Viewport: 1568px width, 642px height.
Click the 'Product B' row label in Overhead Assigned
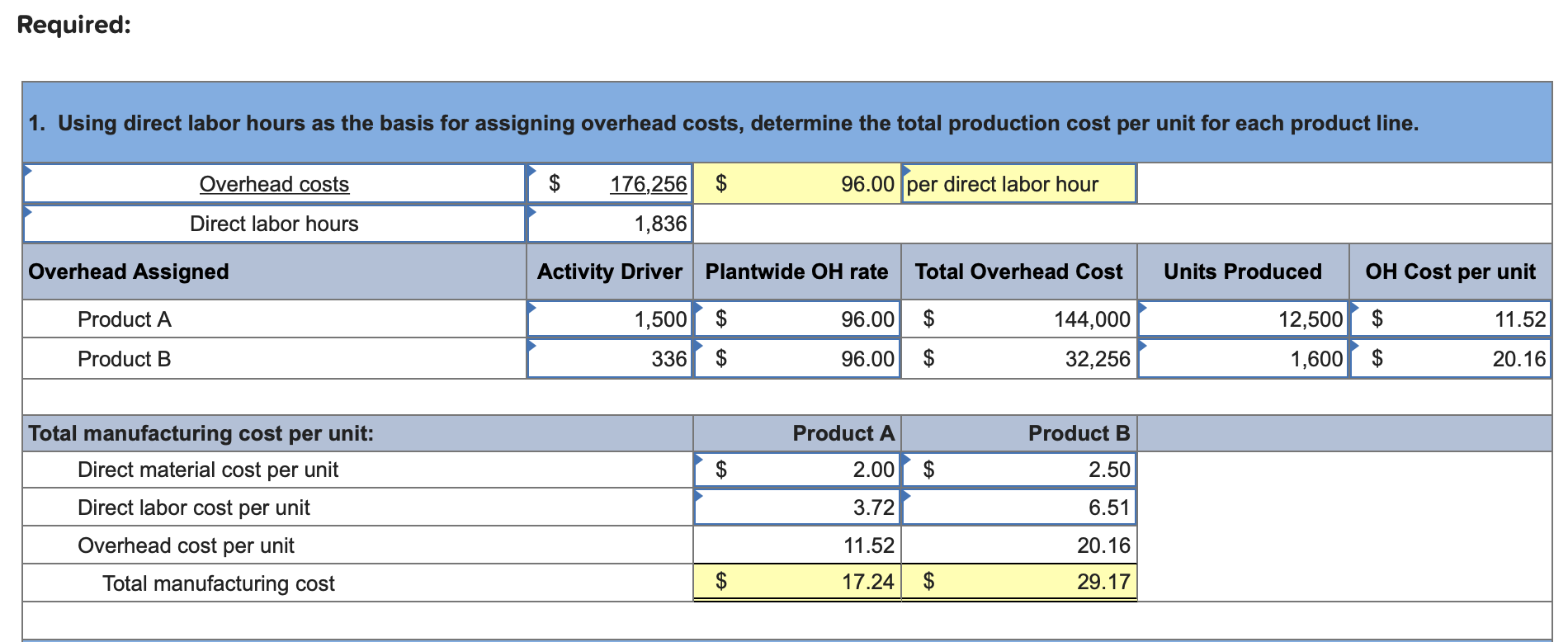point(125,359)
